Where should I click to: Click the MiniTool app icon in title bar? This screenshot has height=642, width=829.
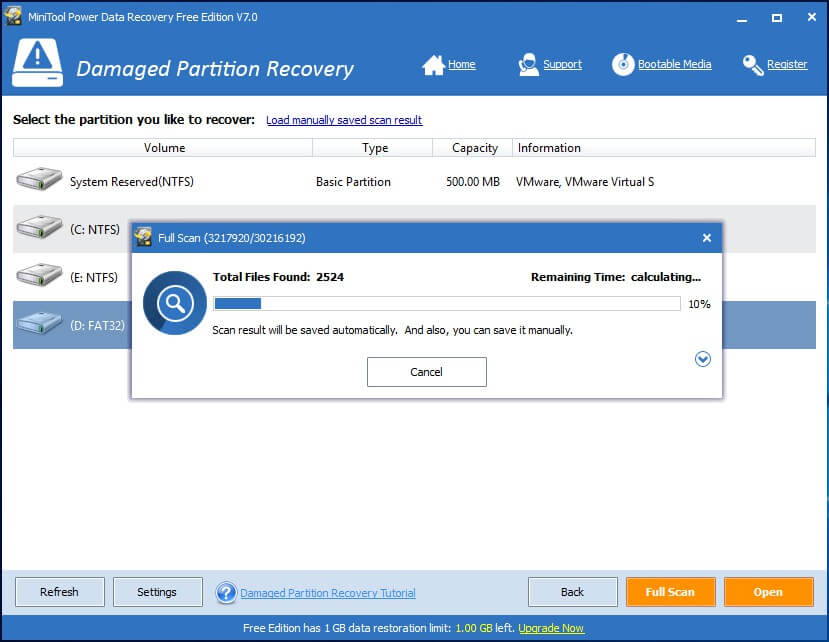[x=13, y=16]
